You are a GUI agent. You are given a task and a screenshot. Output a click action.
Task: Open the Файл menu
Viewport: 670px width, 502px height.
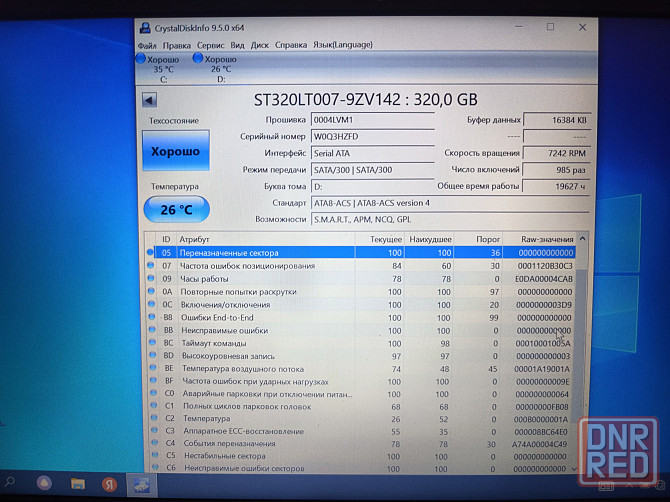tap(147, 45)
